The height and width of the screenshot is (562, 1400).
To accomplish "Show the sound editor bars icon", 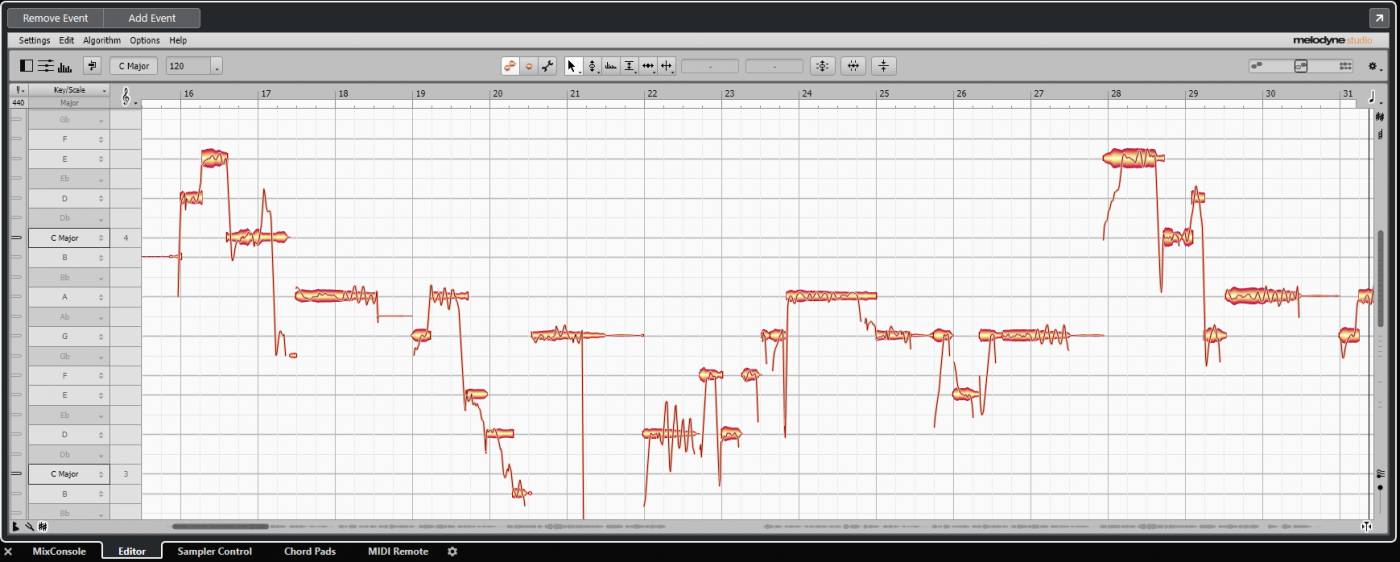I will tap(65, 66).
